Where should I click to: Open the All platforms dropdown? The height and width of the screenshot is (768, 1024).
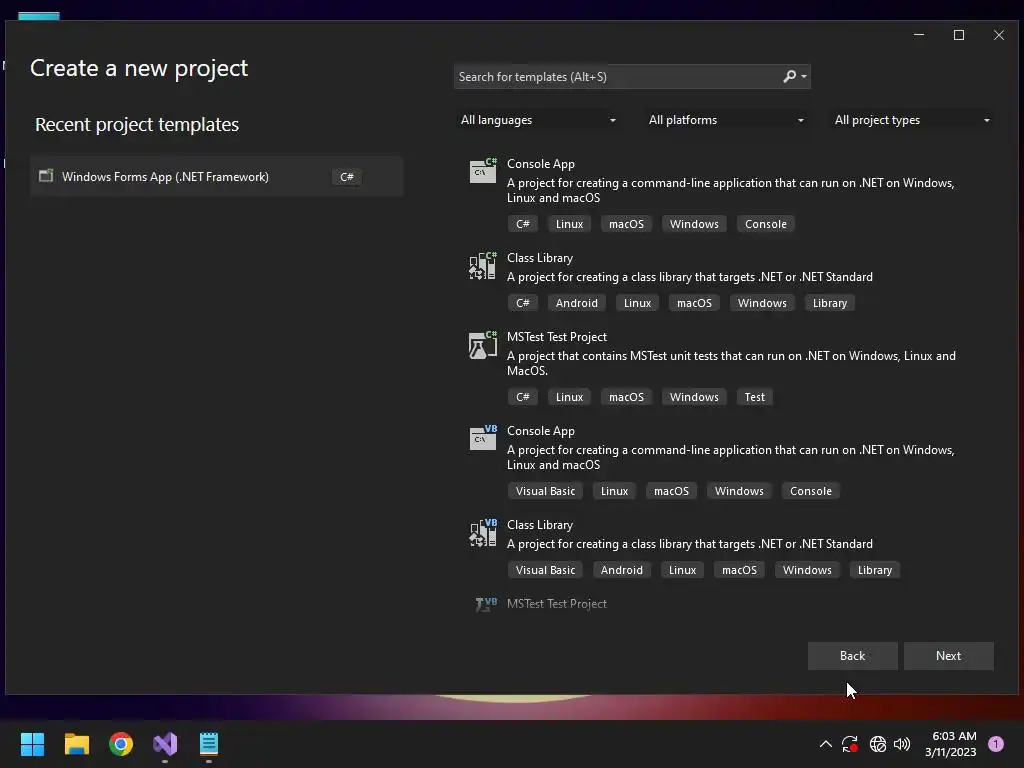coord(726,120)
